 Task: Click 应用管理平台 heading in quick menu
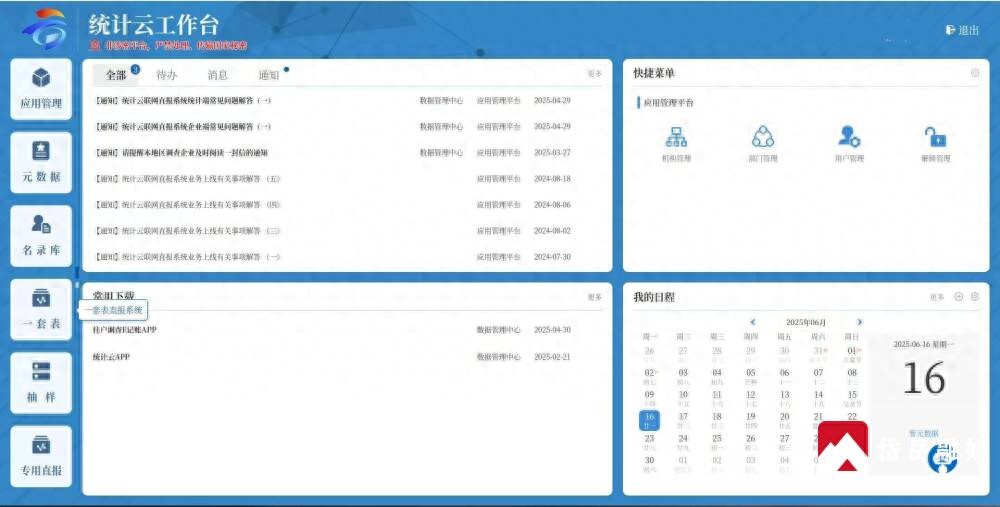point(668,103)
